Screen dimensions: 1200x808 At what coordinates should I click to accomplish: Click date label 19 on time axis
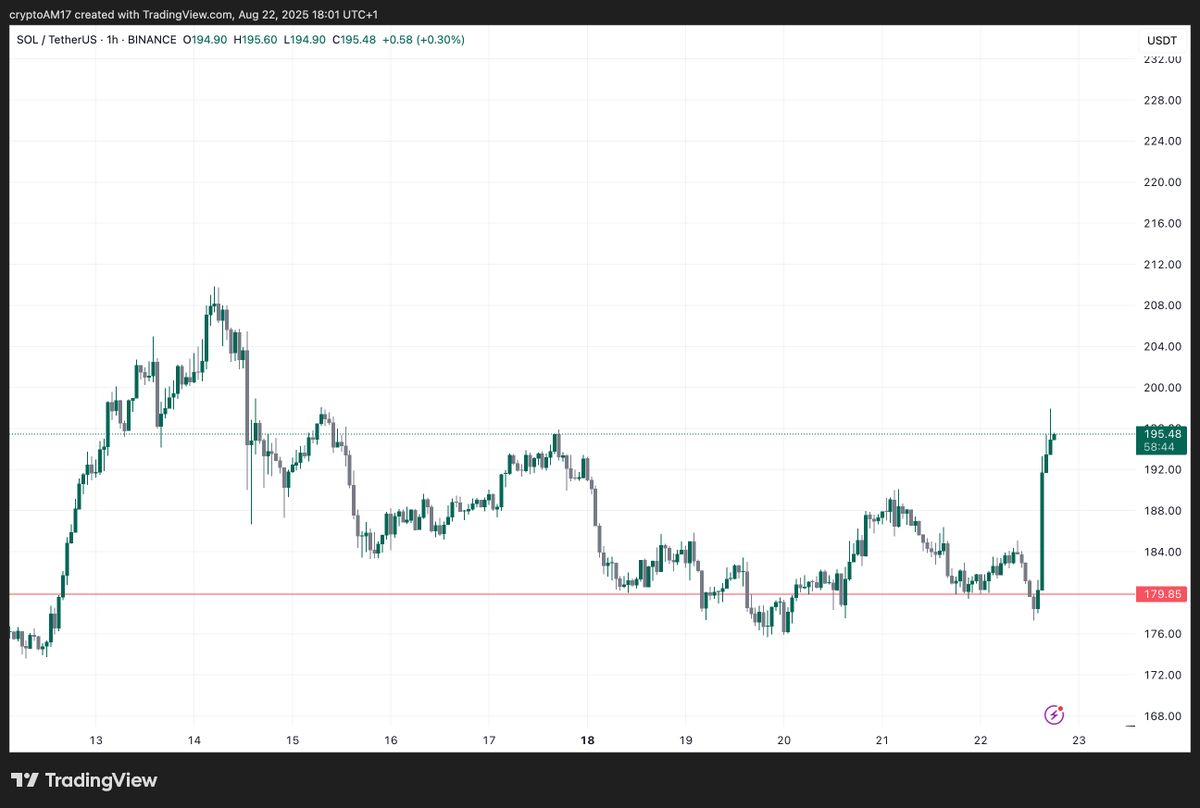[685, 740]
